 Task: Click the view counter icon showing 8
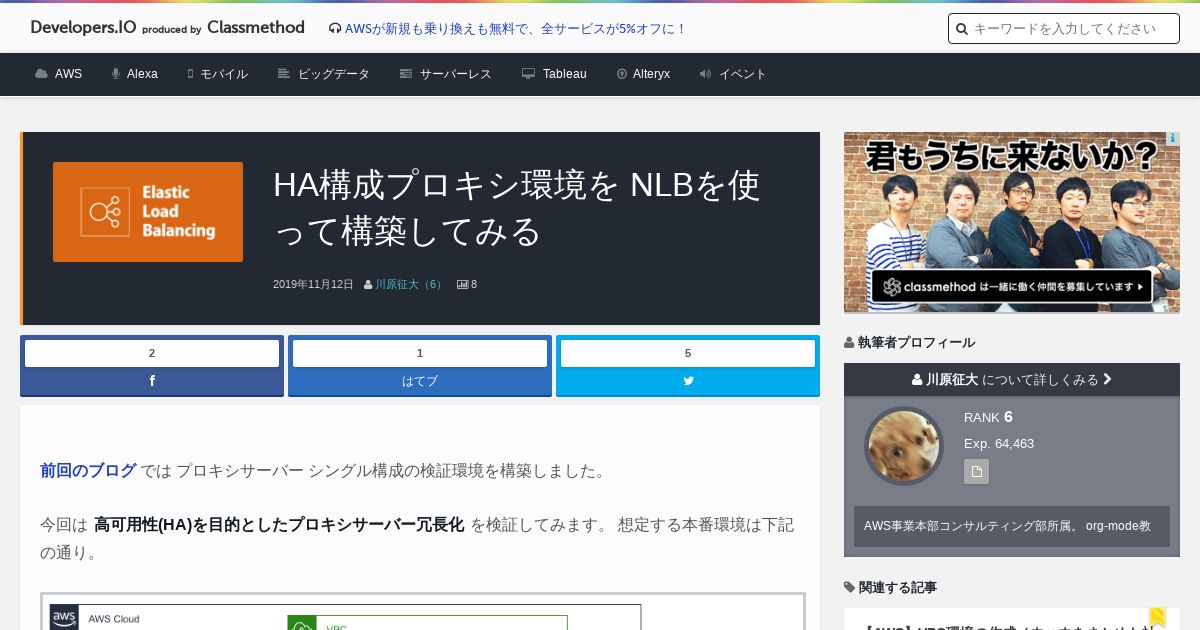[463, 285]
